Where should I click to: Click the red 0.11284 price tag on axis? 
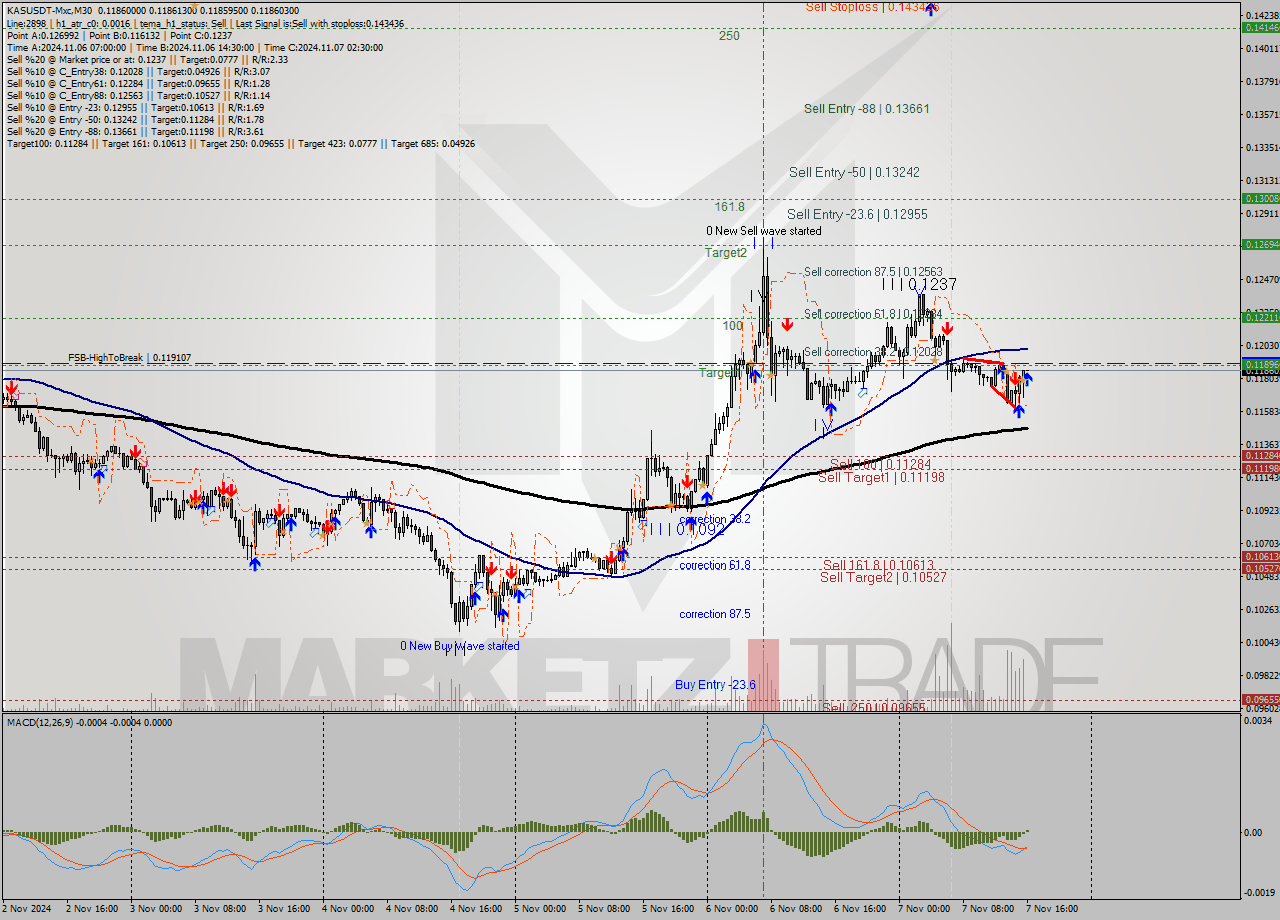click(1260, 455)
